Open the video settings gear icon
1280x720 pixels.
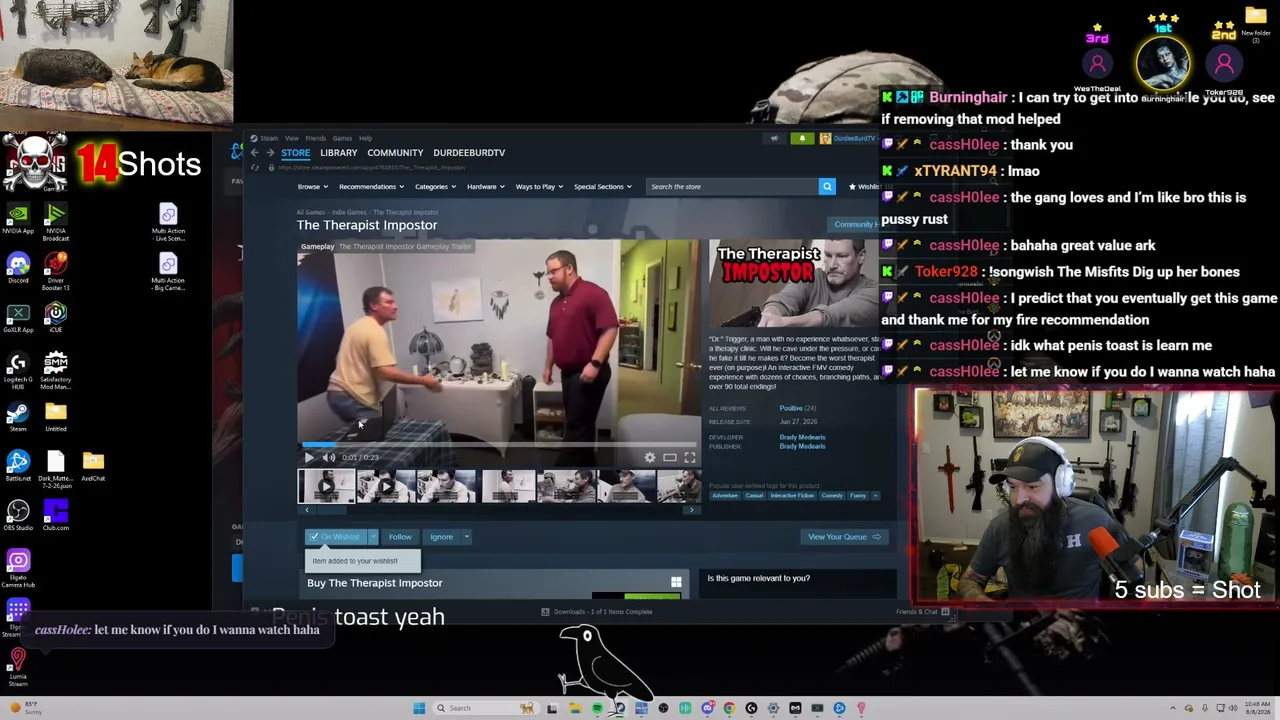650,457
